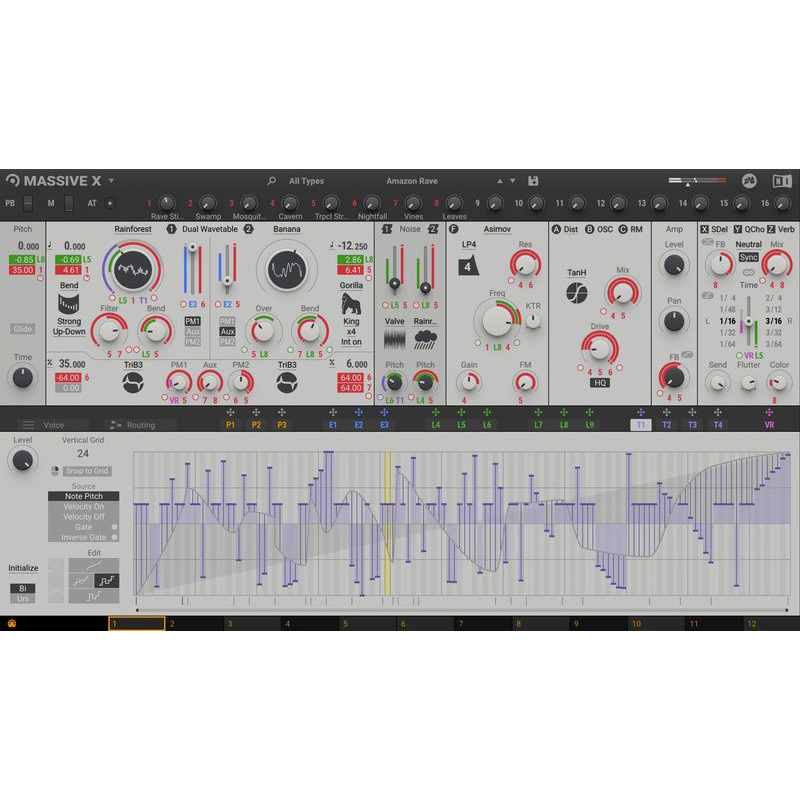The height and width of the screenshot is (800, 800).
Task: Click the move handle above VR
Action: click(x=769, y=412)
